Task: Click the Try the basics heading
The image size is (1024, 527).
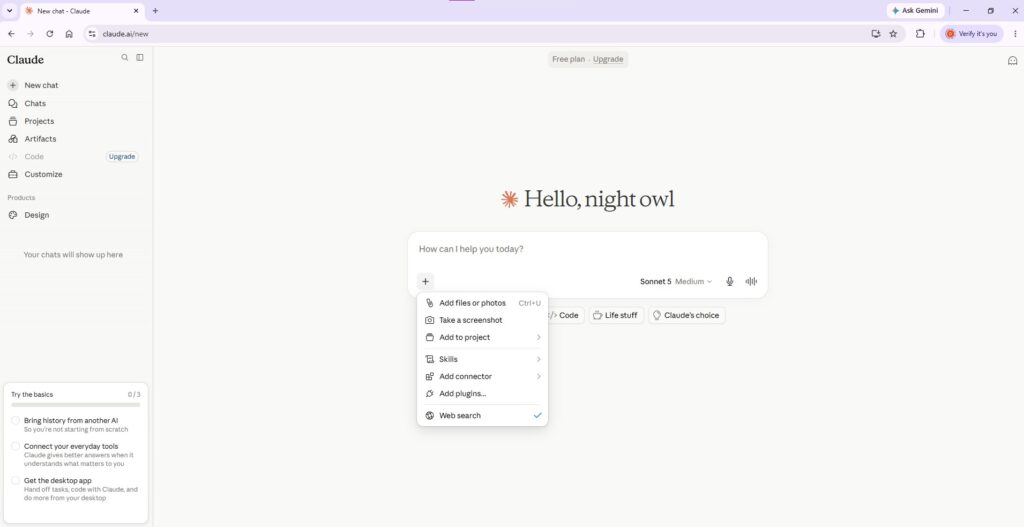Action: 32,394
